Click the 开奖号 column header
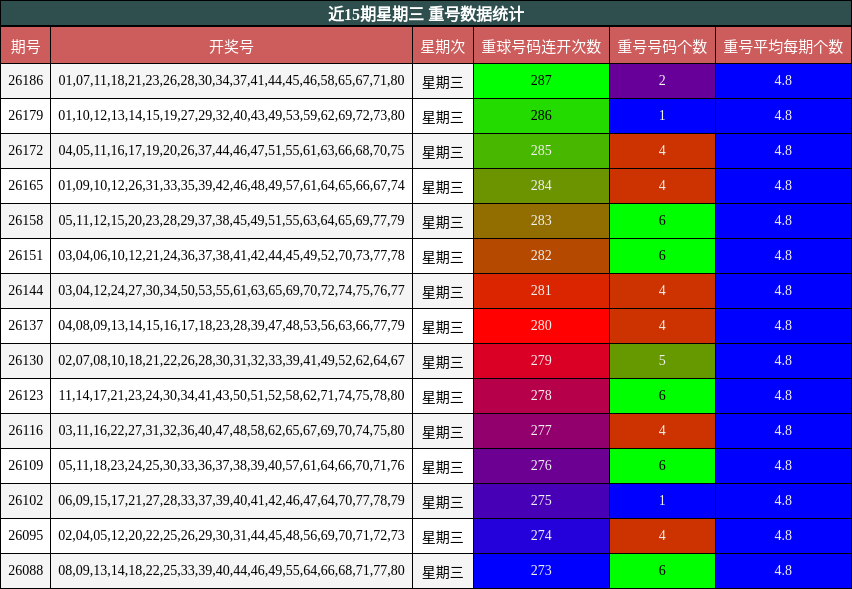This screenshot has width=852, height=589. coord(231,46)
